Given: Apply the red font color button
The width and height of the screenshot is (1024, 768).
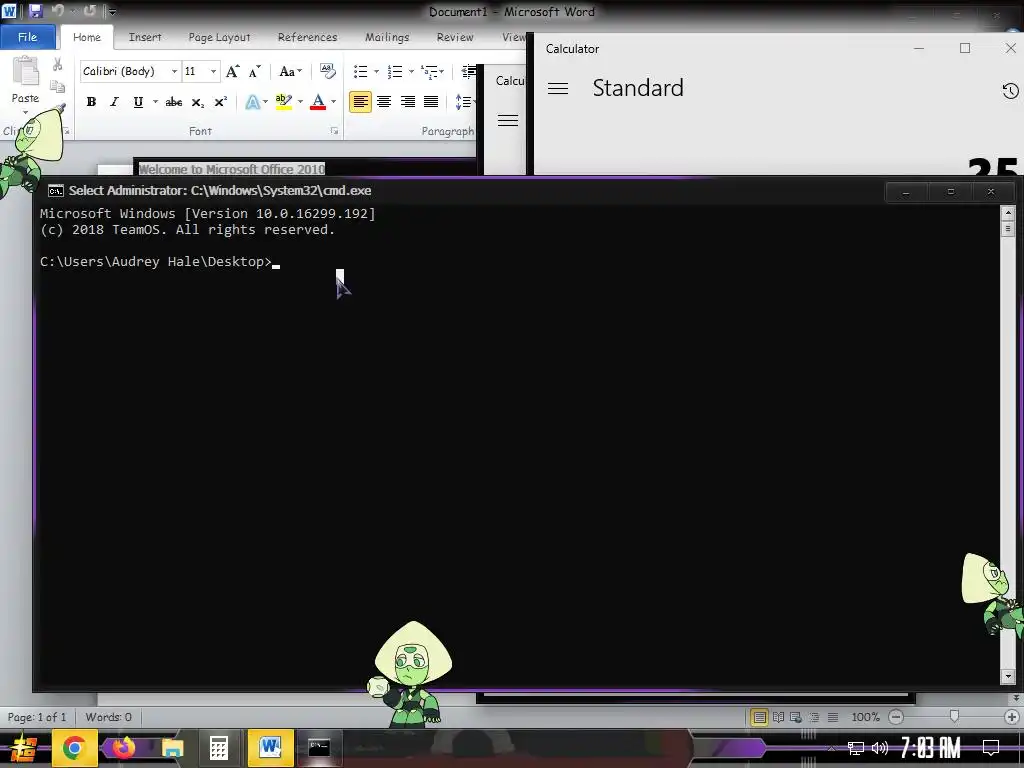Looking at the screenshot, I should [x=318, y=102].
